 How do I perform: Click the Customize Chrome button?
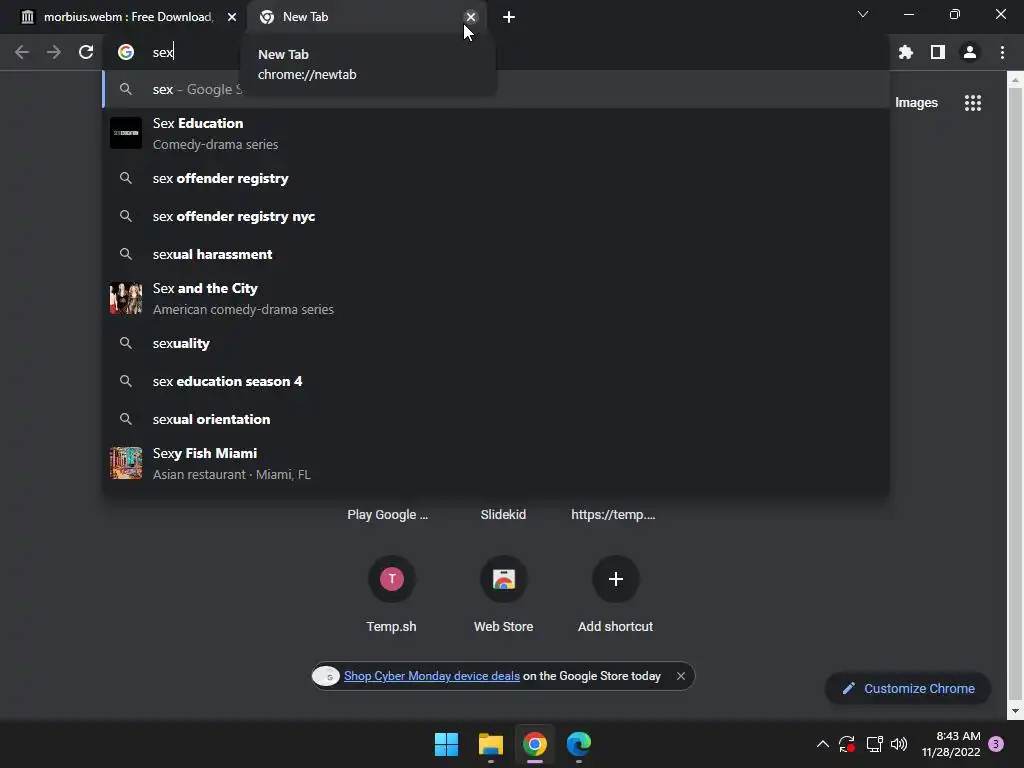908,688
